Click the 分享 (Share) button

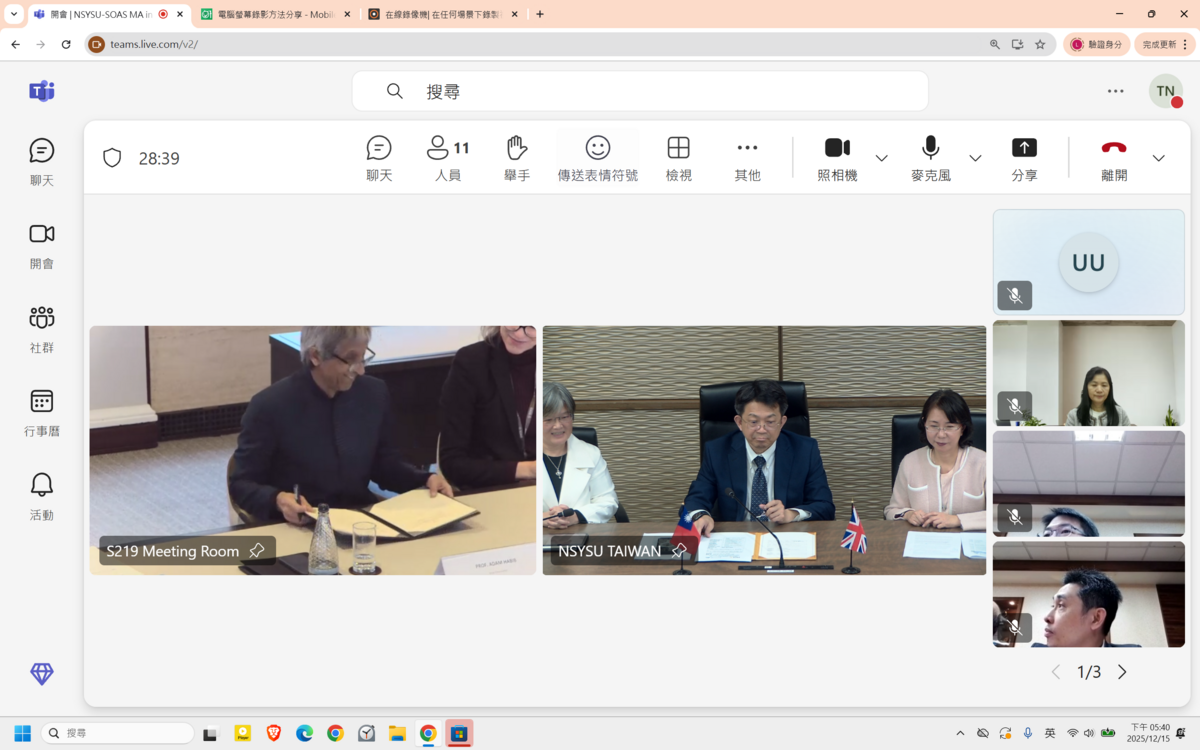pyautogui.click(x=1024, y=157)
